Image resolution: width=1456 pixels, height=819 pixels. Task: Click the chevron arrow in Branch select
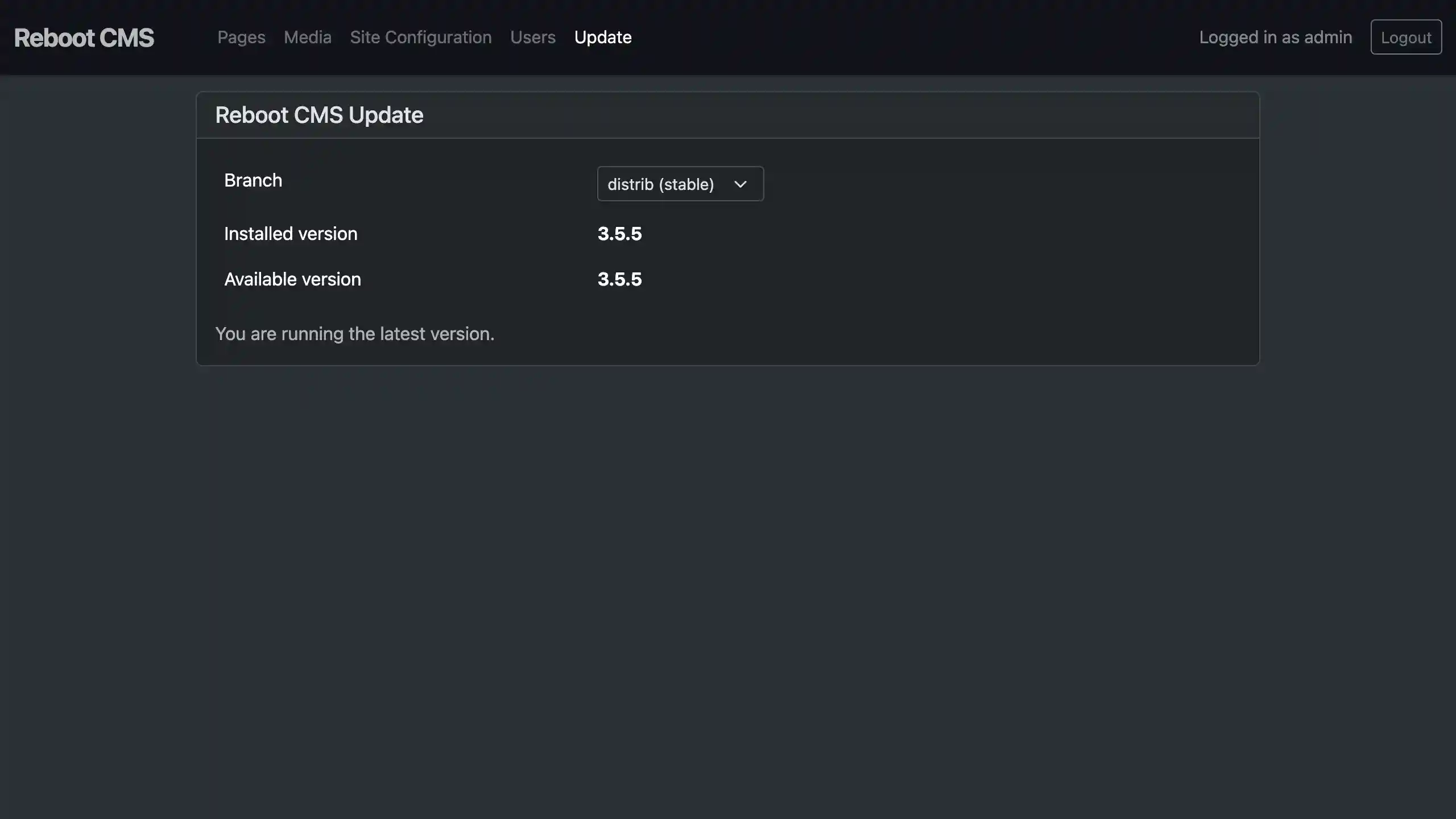coord(740,184)
